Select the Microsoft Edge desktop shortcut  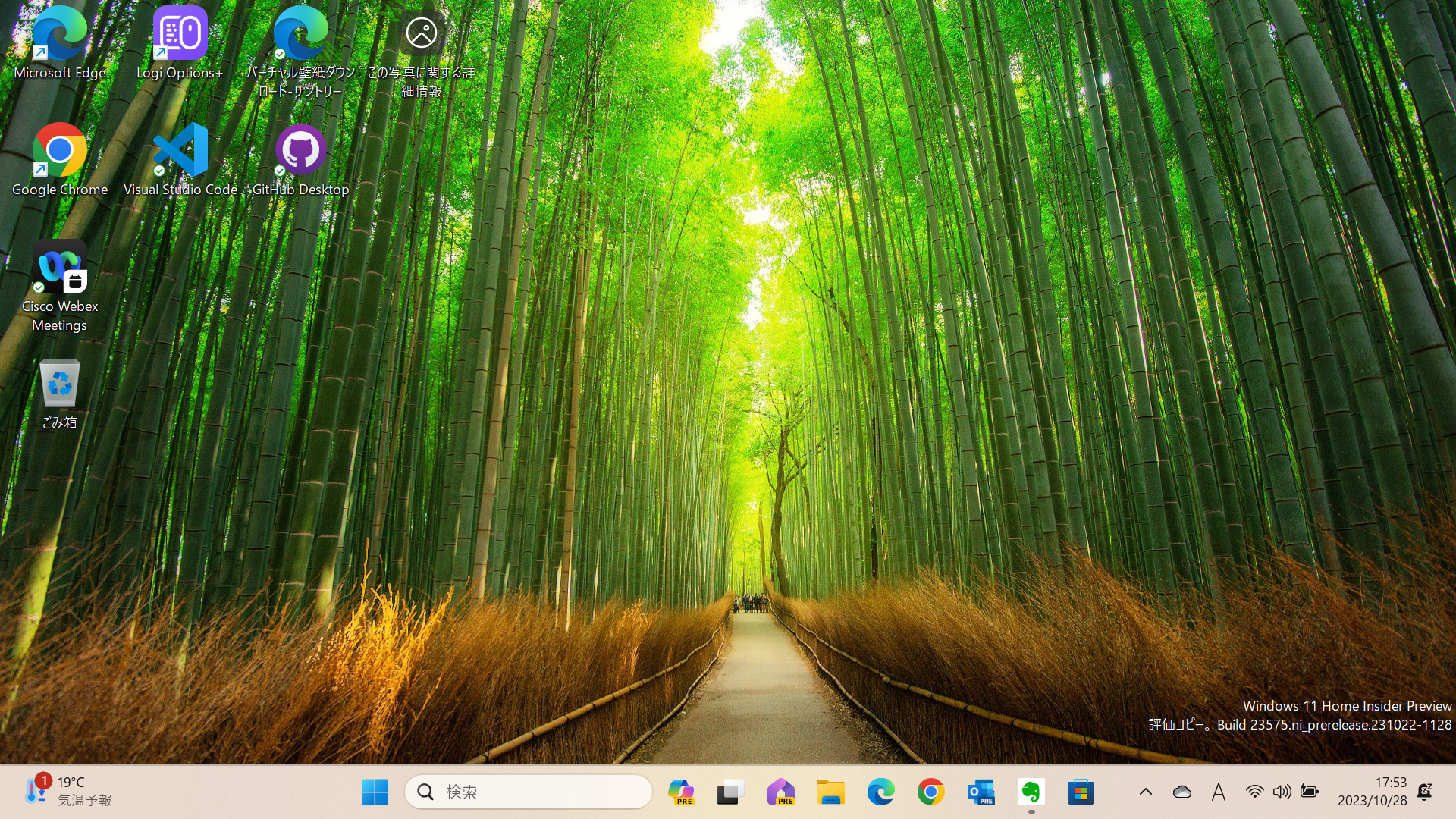[60, 44]
